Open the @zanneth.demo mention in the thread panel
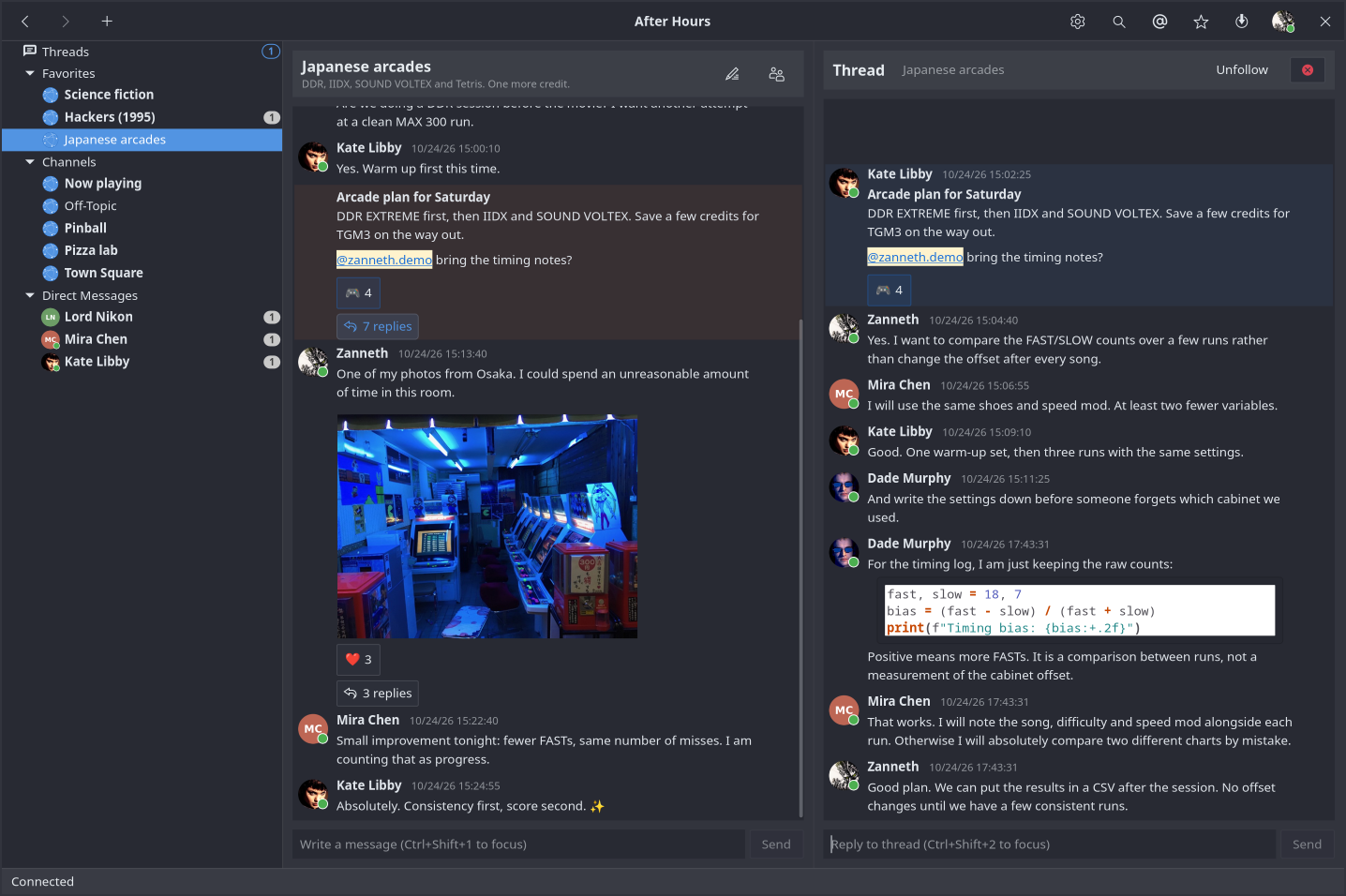Viewport: 1346px width, 896px height. (x=915, y=257)
